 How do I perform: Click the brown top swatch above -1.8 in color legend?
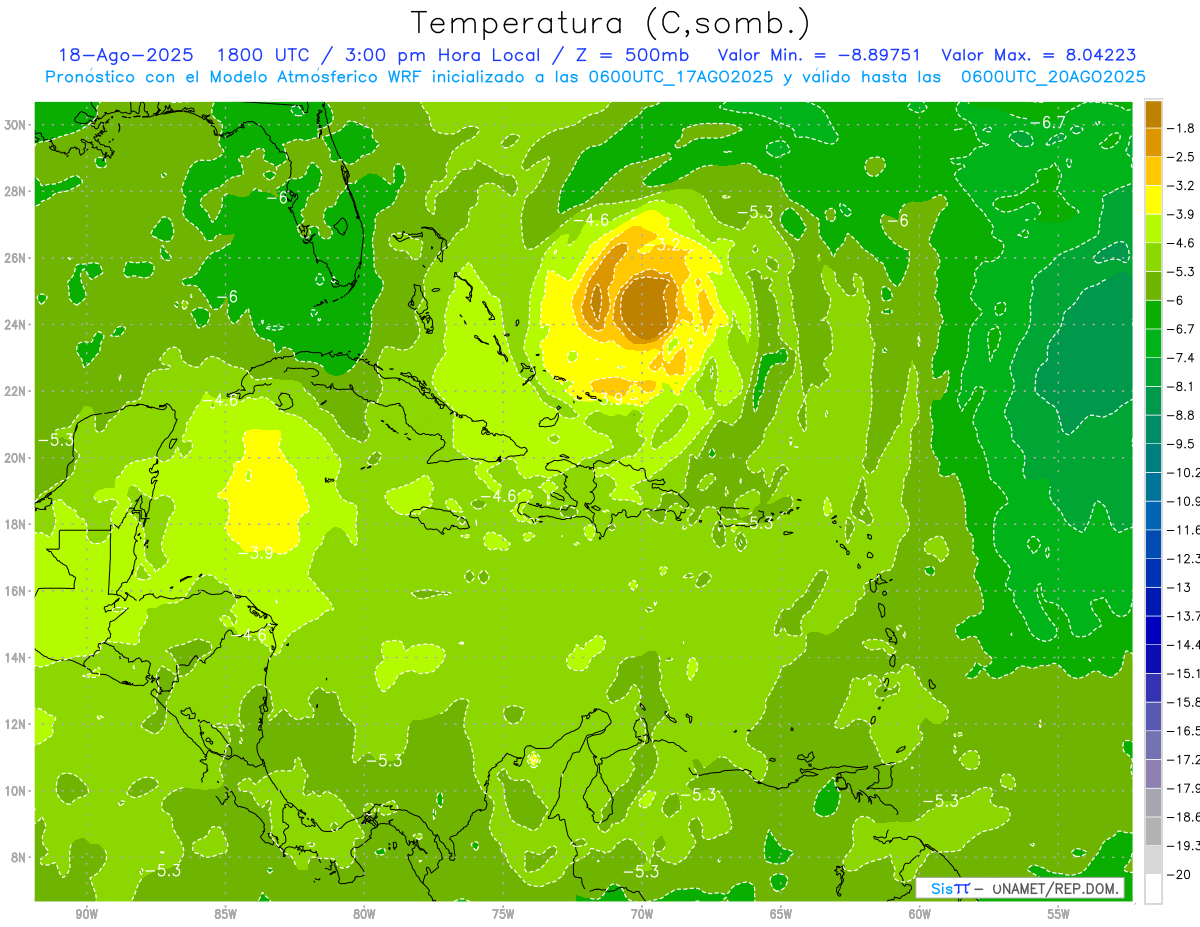click(1153, 114)
